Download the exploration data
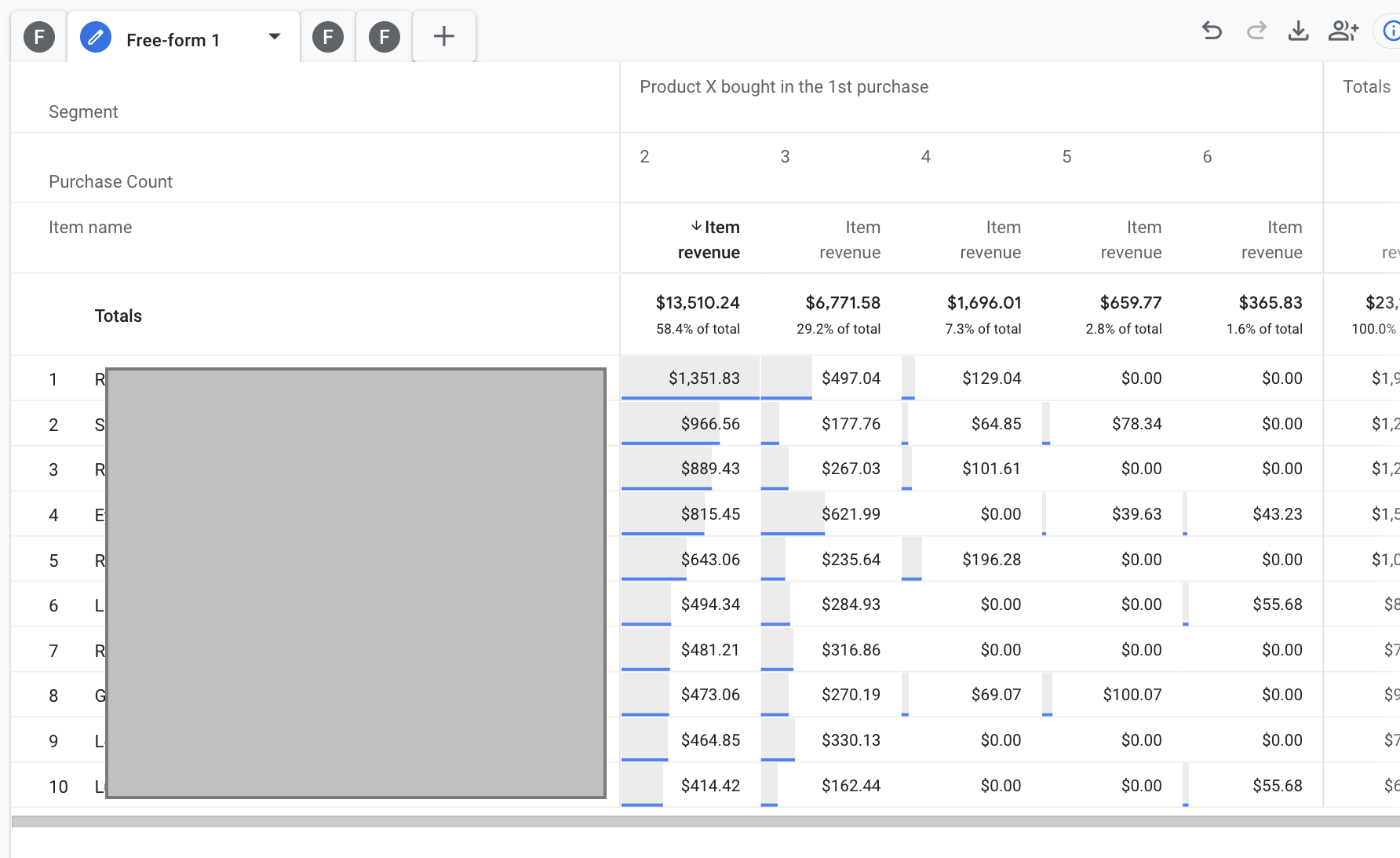Screen dimensions: 1400x858 1299,31
